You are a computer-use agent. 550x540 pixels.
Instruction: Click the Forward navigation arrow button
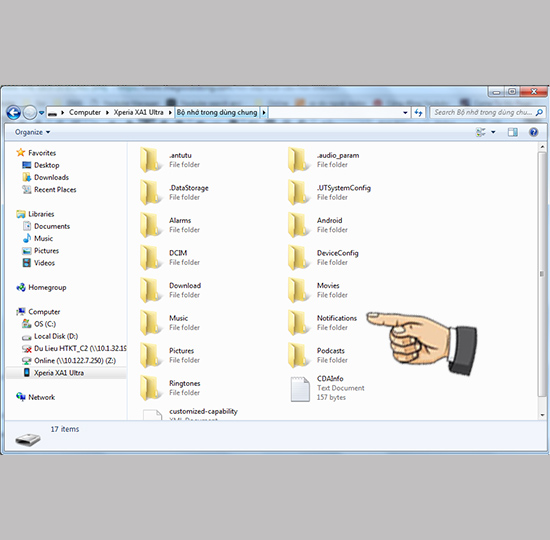30,113
